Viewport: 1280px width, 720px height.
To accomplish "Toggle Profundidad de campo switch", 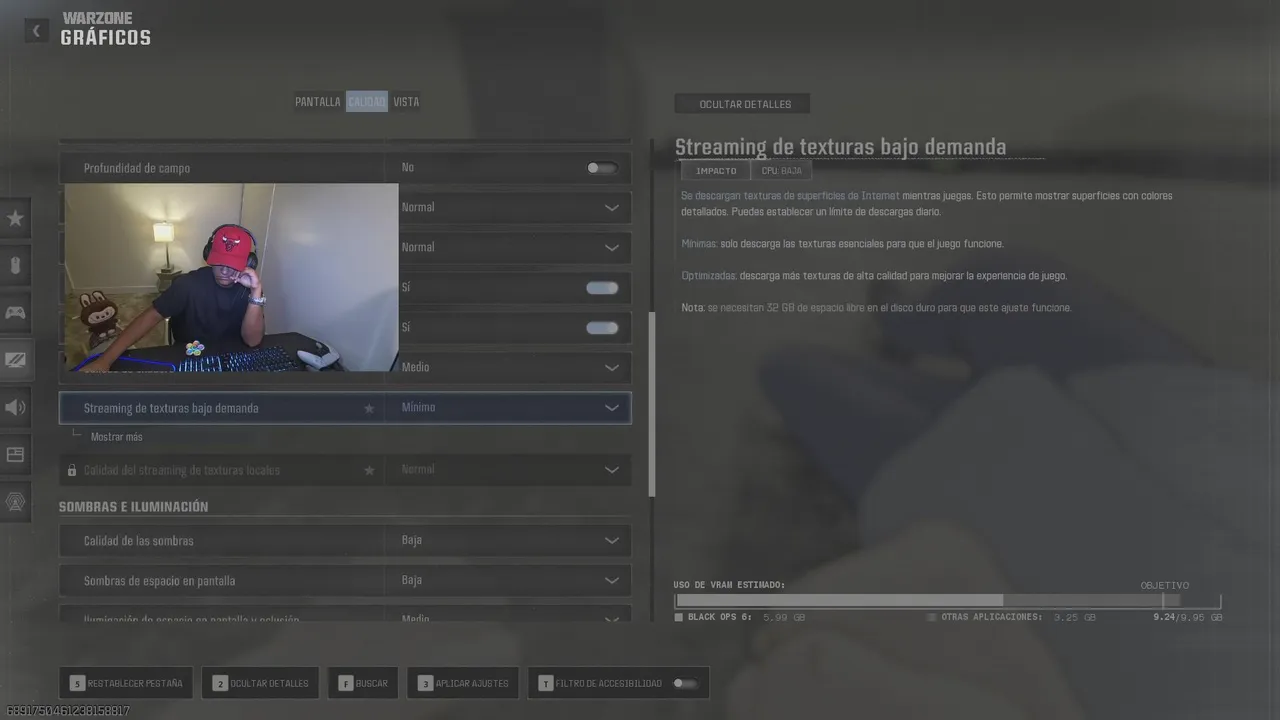I will click(601, 168).
